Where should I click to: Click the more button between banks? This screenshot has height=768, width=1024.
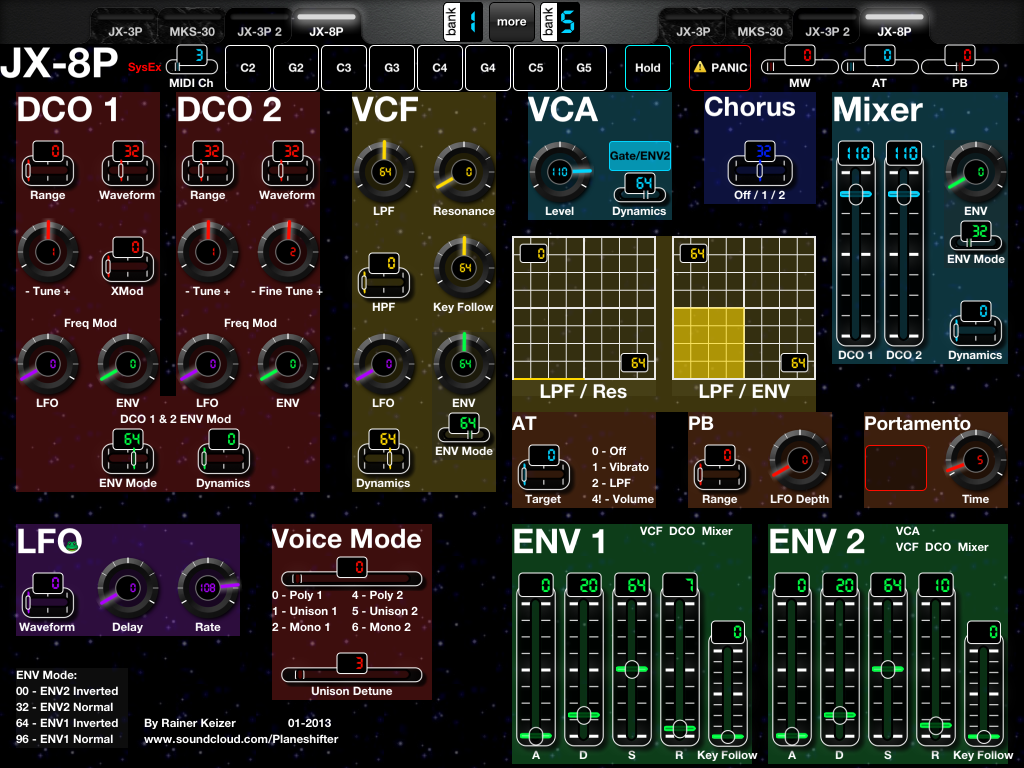click(x=511, y=22)
